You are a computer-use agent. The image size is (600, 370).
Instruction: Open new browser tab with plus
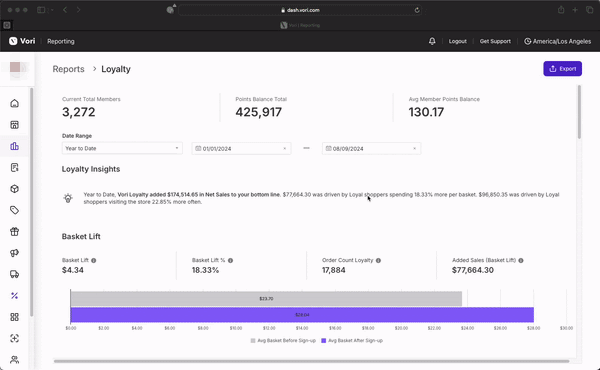575,10
